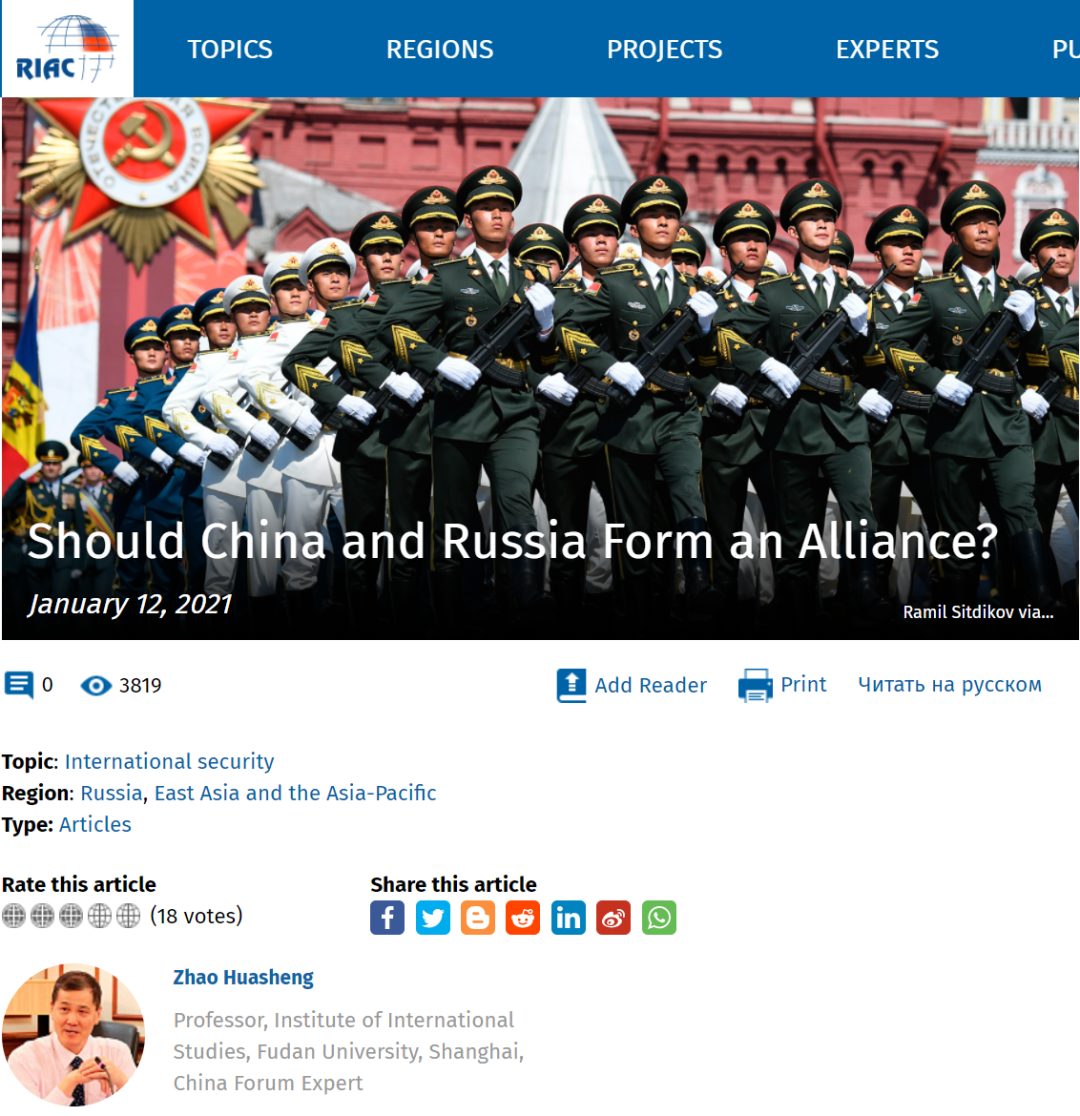This screenshot has width=1080, height=1116.
Task: Share article via WhatsApp
Action: click(x=659, y=917)
